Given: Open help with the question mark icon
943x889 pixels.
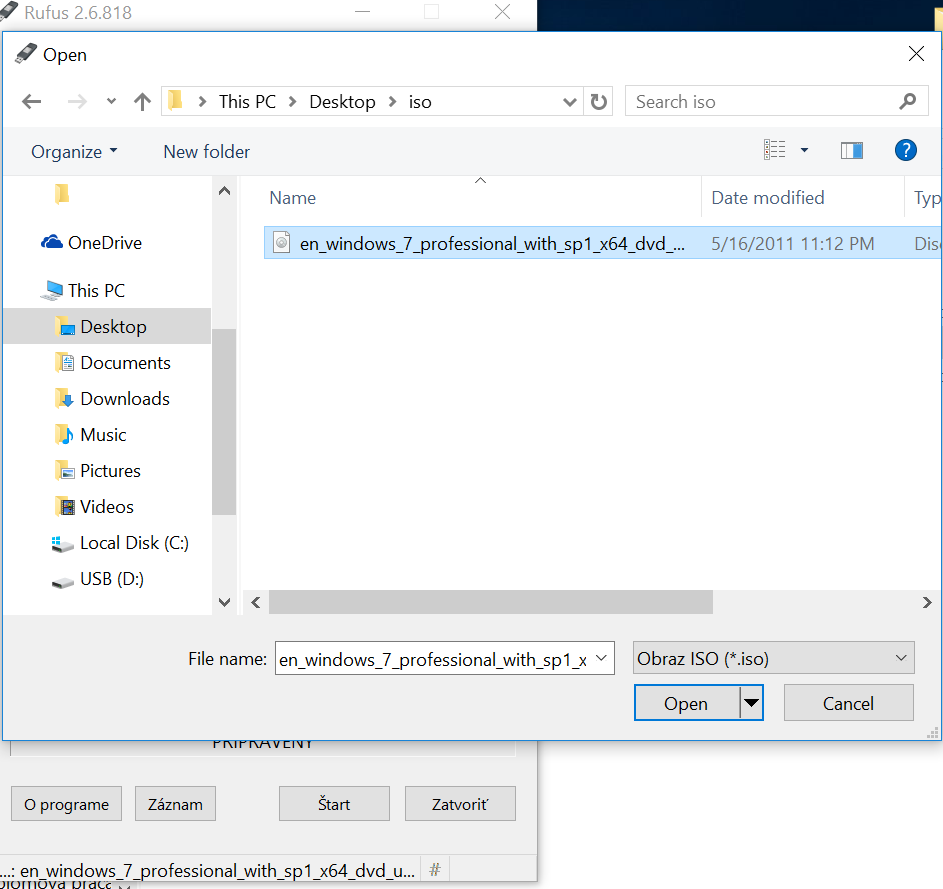Looking at the screenshot, I should pos(906,150).
